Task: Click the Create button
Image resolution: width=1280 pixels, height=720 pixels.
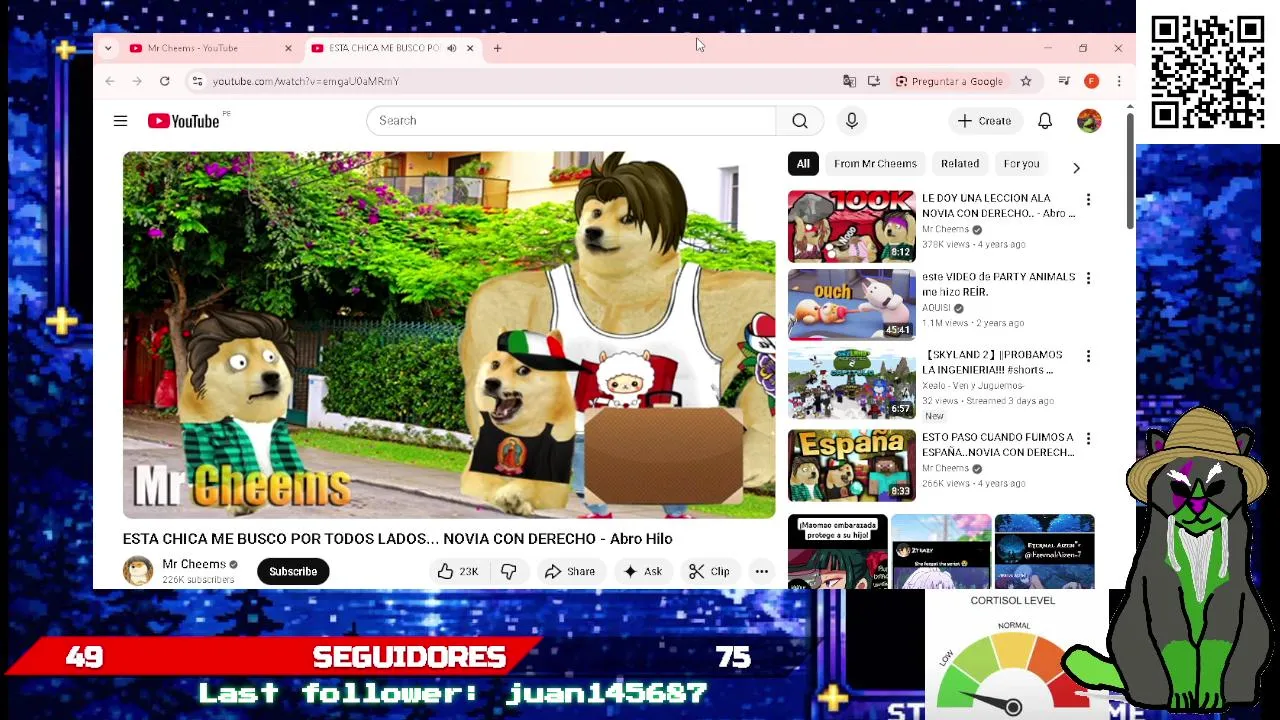Action: pyautogui.click(x=985, y=121)
